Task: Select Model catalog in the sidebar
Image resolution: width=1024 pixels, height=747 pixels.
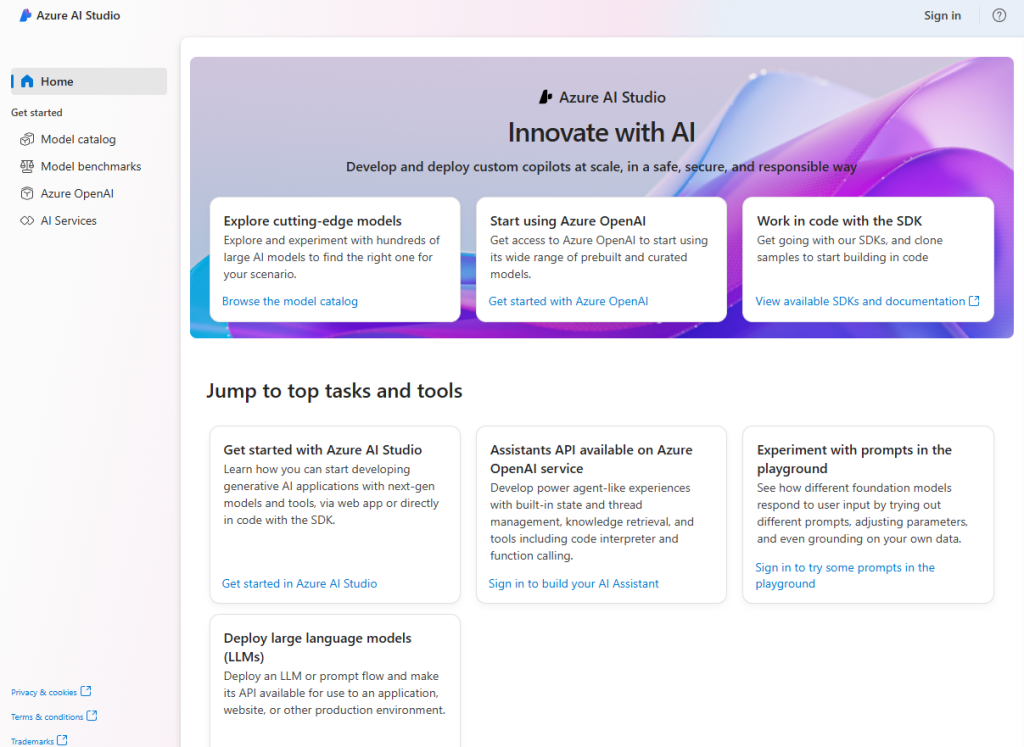Action: (78, 140)
